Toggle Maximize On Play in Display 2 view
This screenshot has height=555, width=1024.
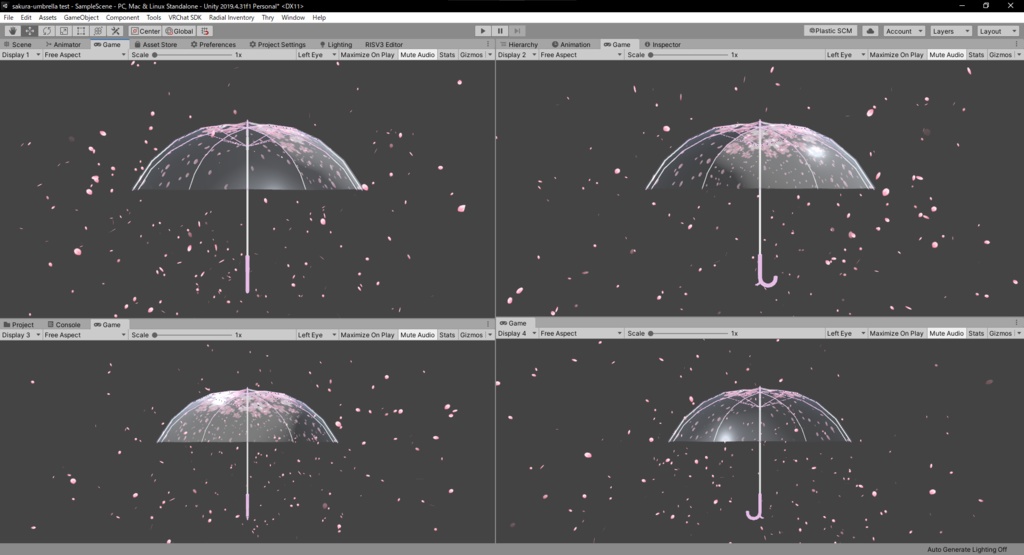click(897, 55)
